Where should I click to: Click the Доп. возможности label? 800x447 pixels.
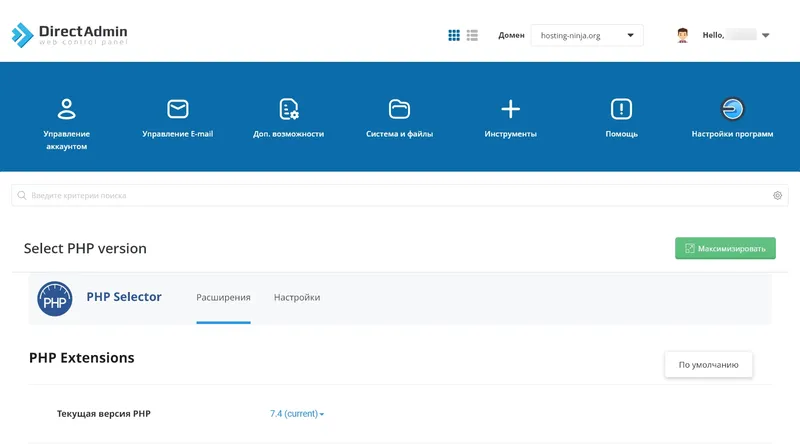click(289, 134)
